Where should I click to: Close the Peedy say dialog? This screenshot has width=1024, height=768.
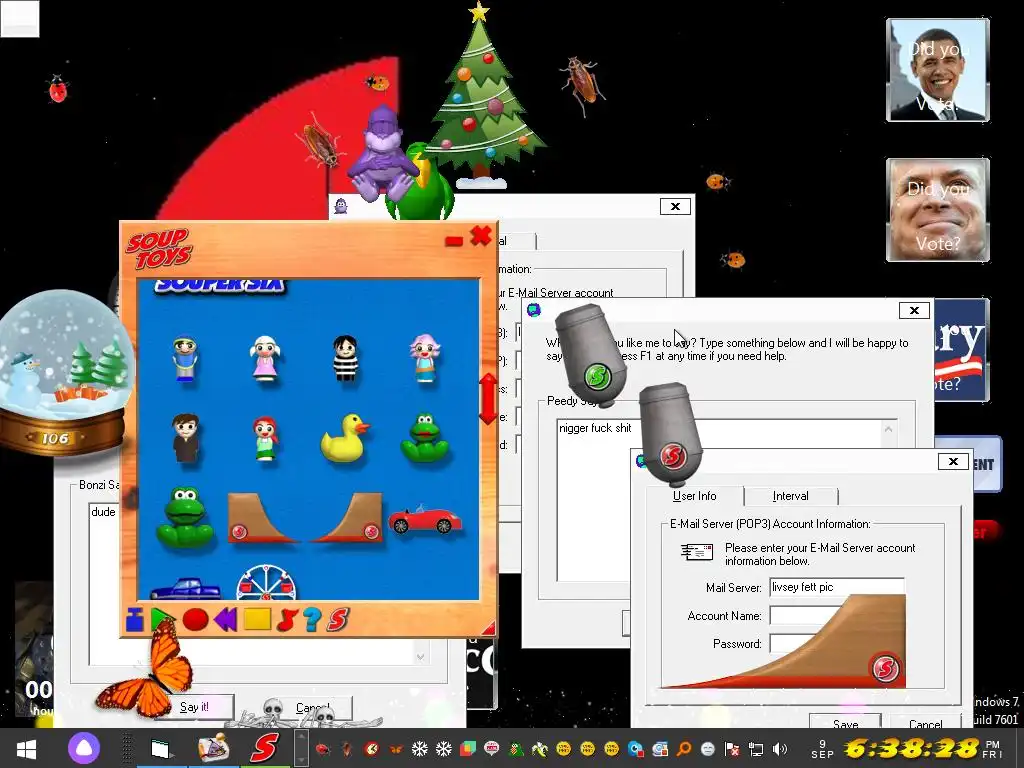pyautogui.click(x=914, y=310)
